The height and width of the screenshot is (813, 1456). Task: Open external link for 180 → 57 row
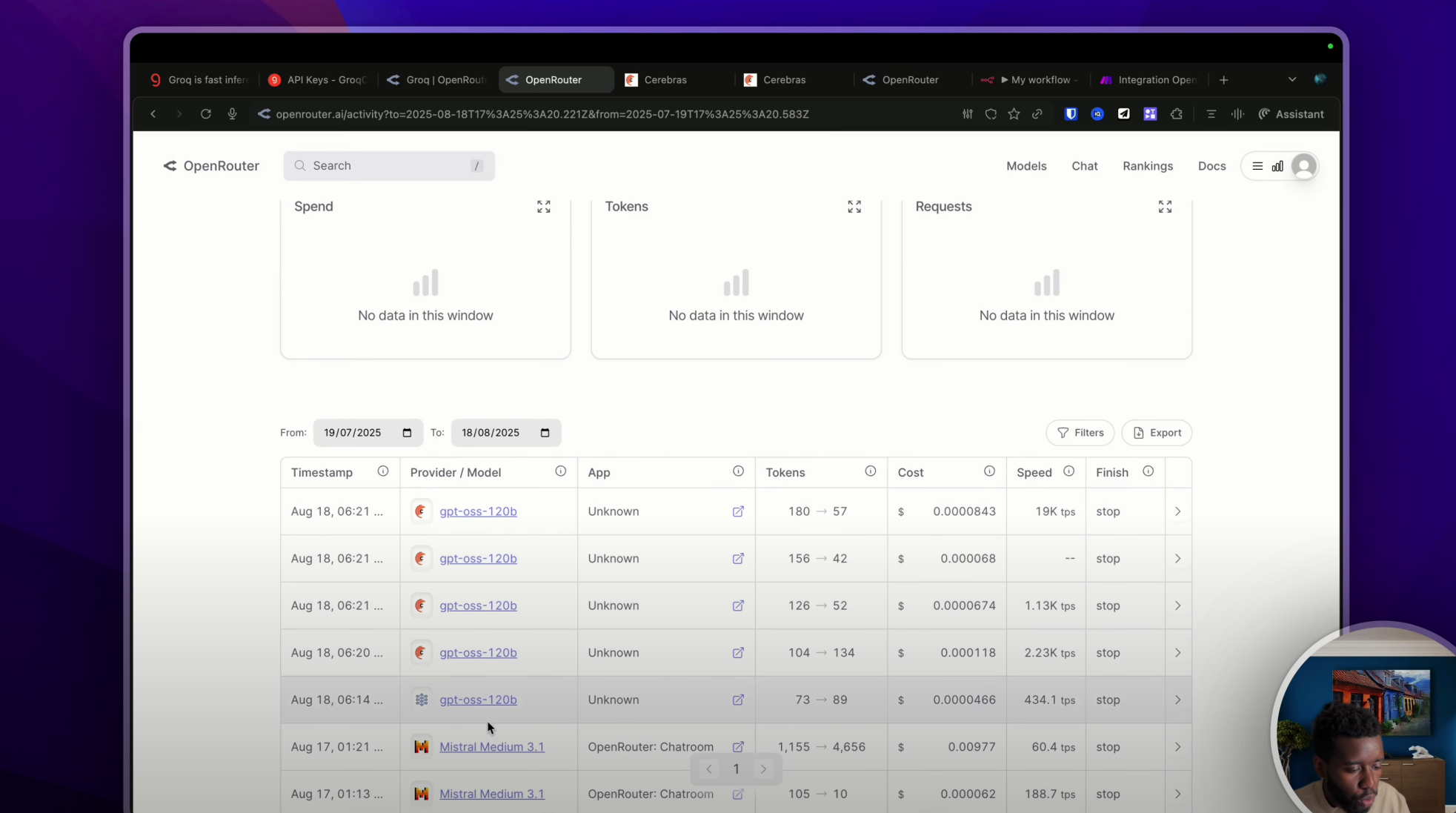pyautogui.click(x=738, y=511)
